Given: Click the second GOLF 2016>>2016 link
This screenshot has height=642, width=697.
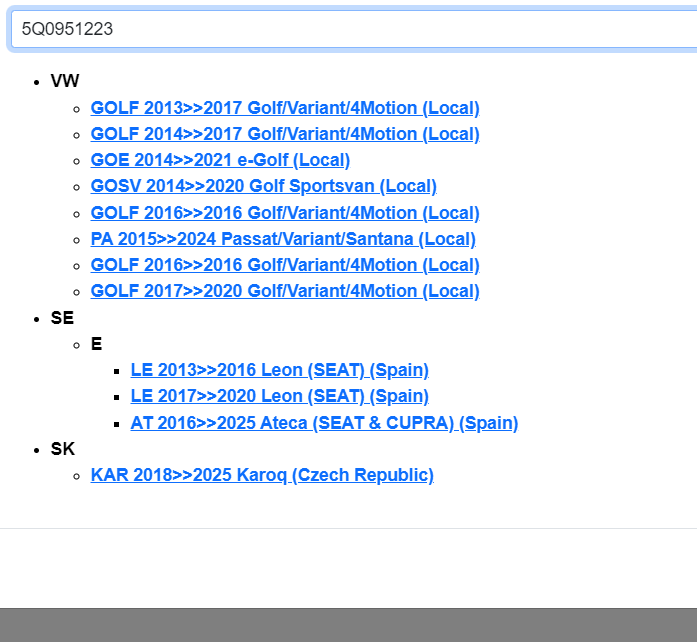Looking at the screenshot, I should [285, 265].
